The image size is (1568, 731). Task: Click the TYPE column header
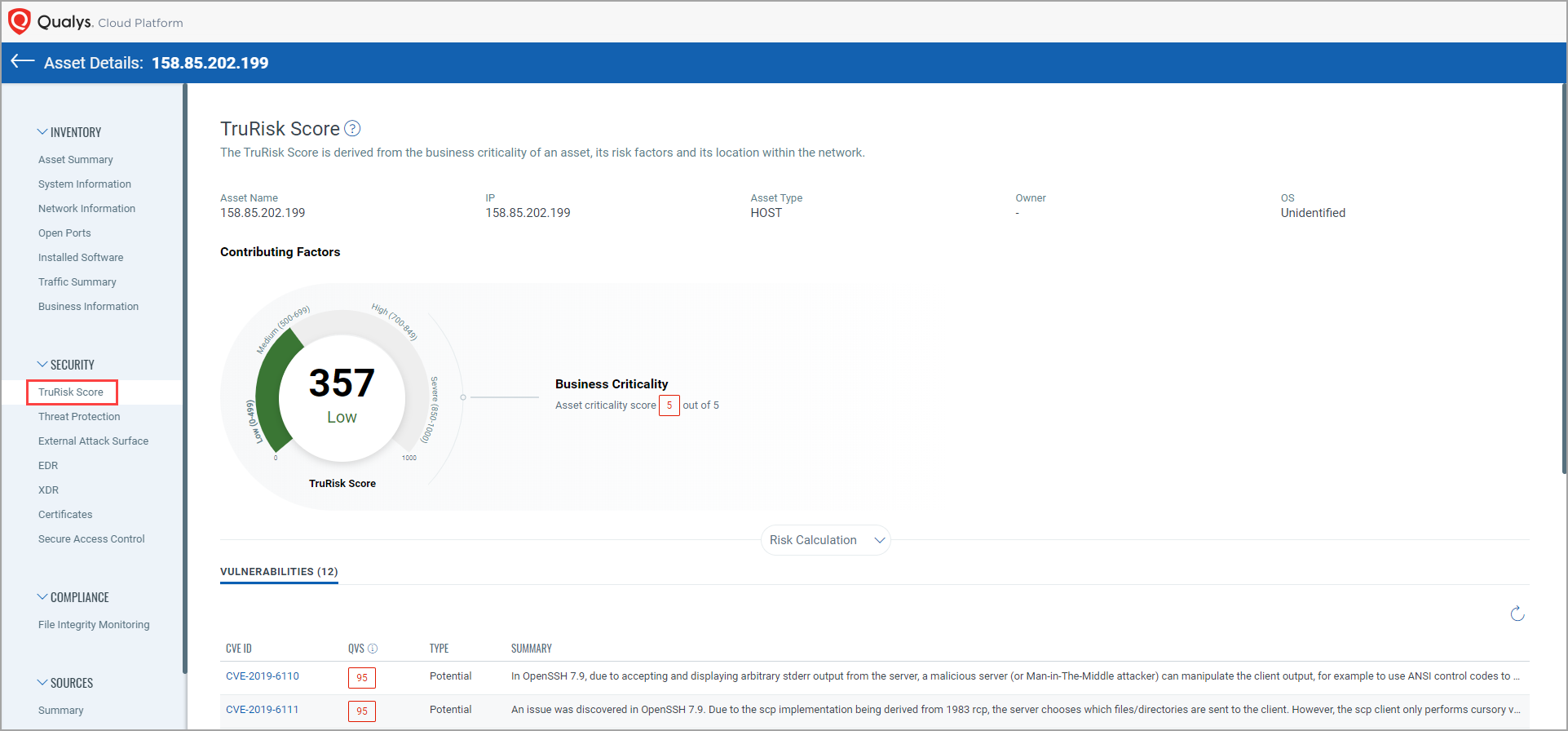tap(439, 649)
